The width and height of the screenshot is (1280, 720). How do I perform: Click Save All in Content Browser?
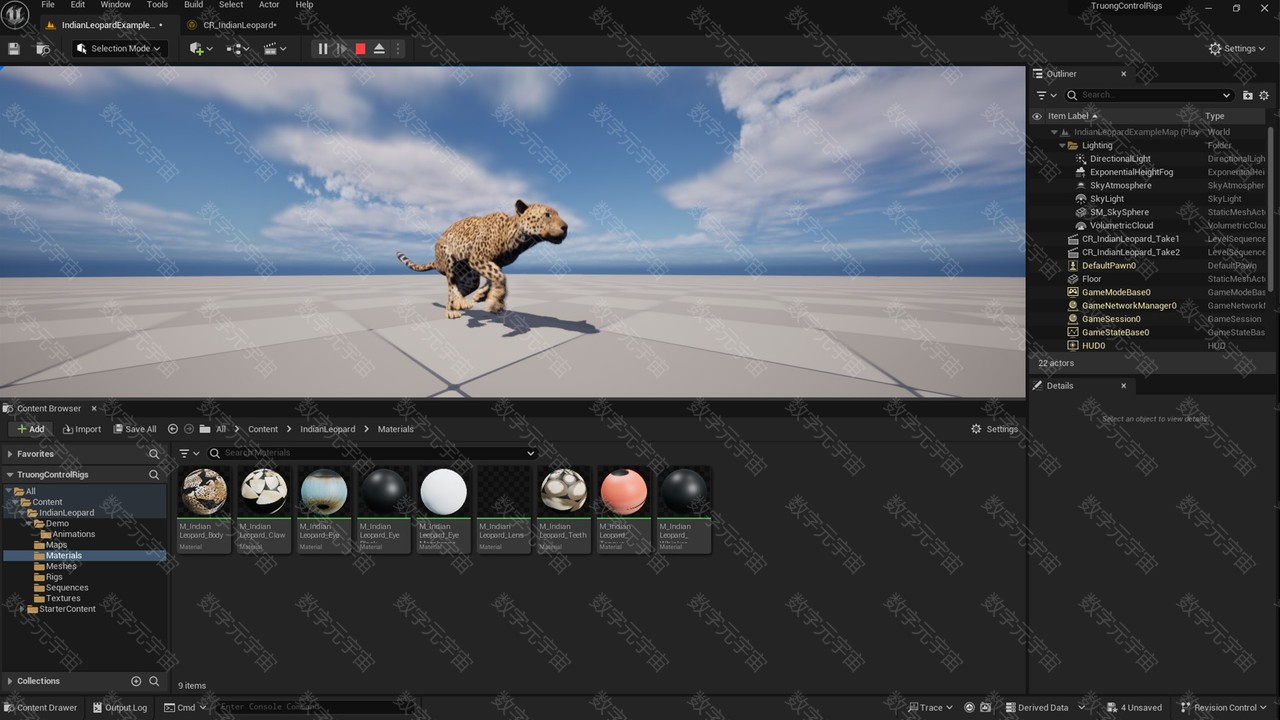[135, 429]
